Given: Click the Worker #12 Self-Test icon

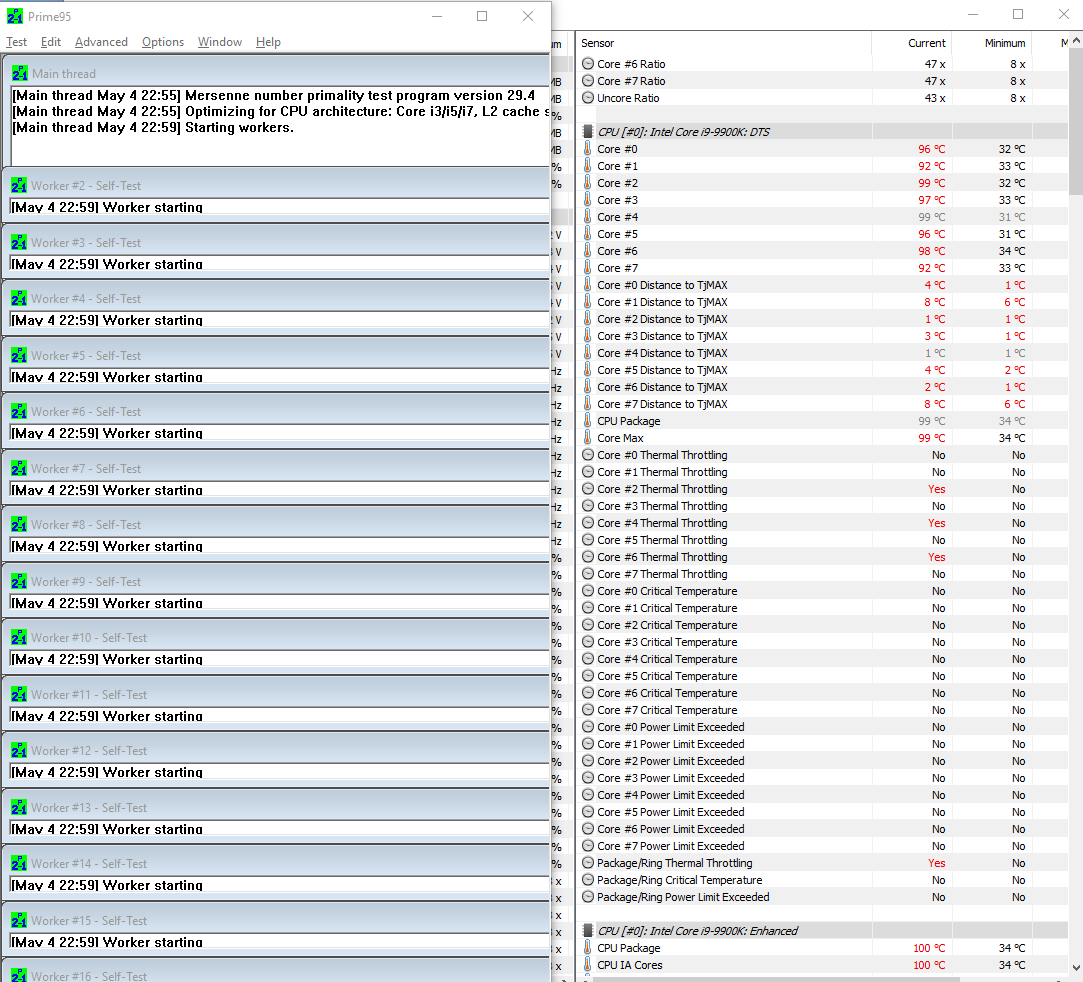Looking at the screenshot, I should tap(19, 751).
